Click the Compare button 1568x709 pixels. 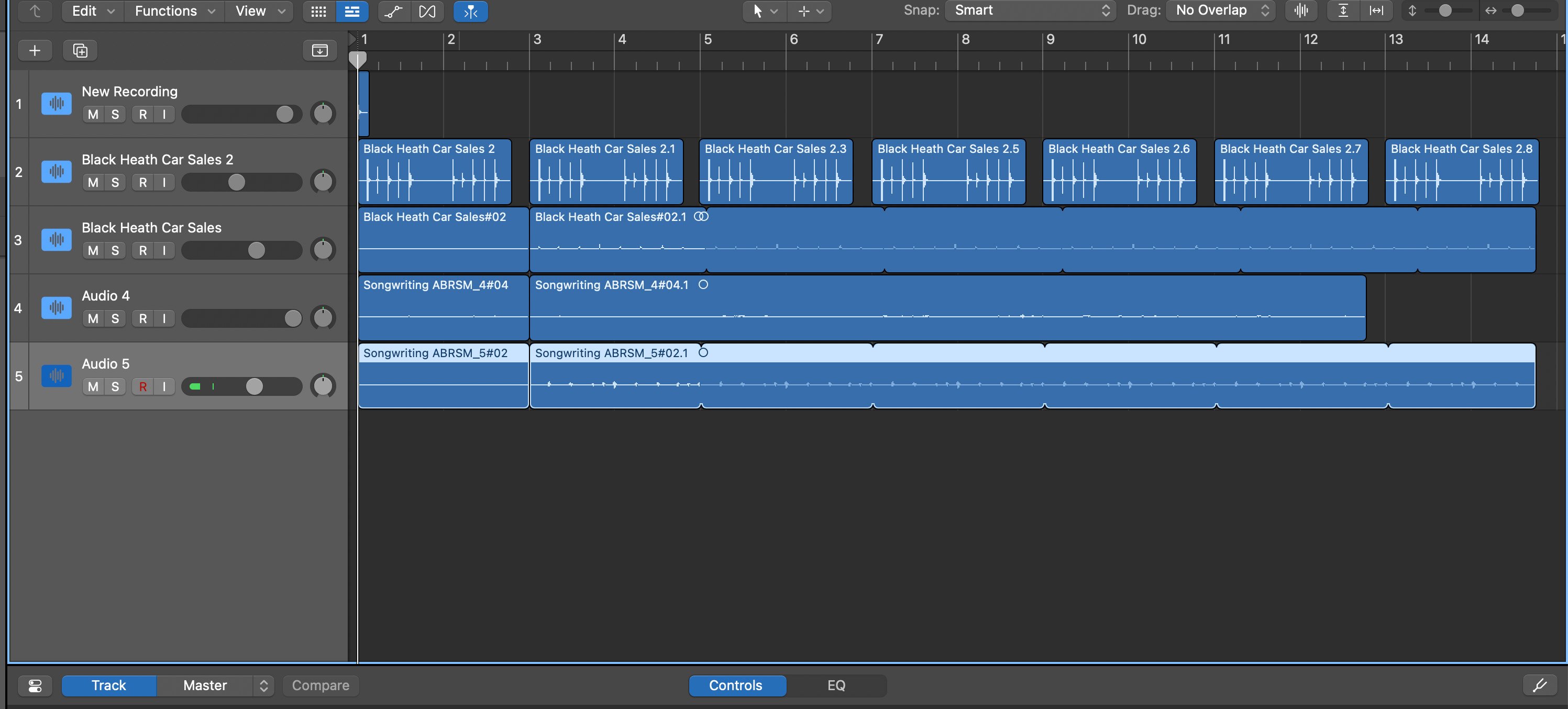click(320, 685)
